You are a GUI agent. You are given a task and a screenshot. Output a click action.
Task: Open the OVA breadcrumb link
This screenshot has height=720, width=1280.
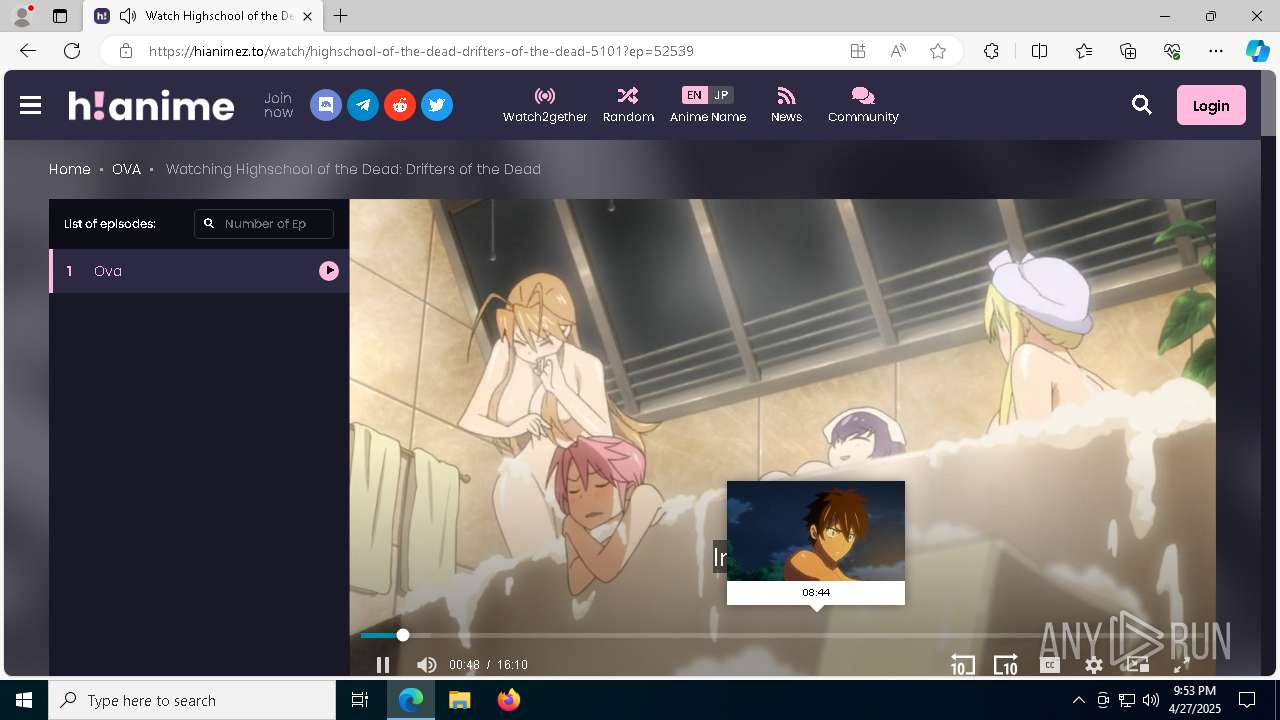(126, 169)
